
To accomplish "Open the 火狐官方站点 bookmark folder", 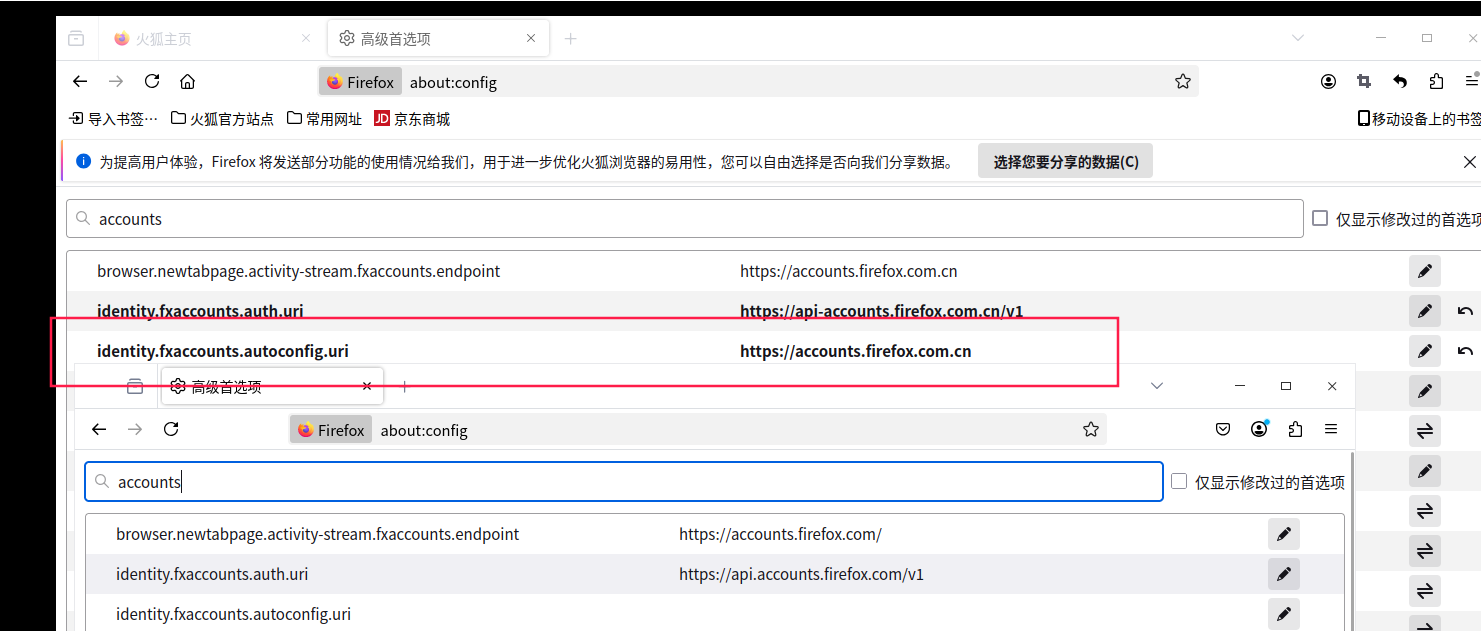I will [x=222, y=119].
